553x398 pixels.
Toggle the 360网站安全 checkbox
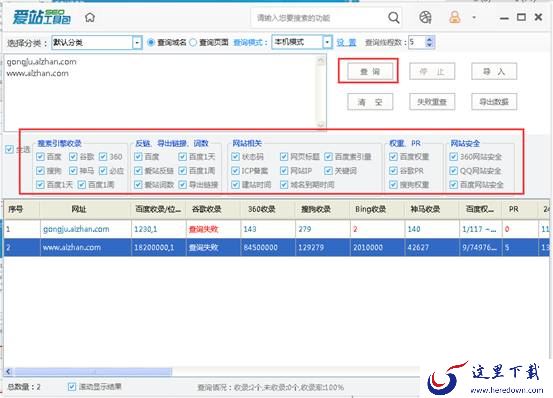tap(454, 157)
